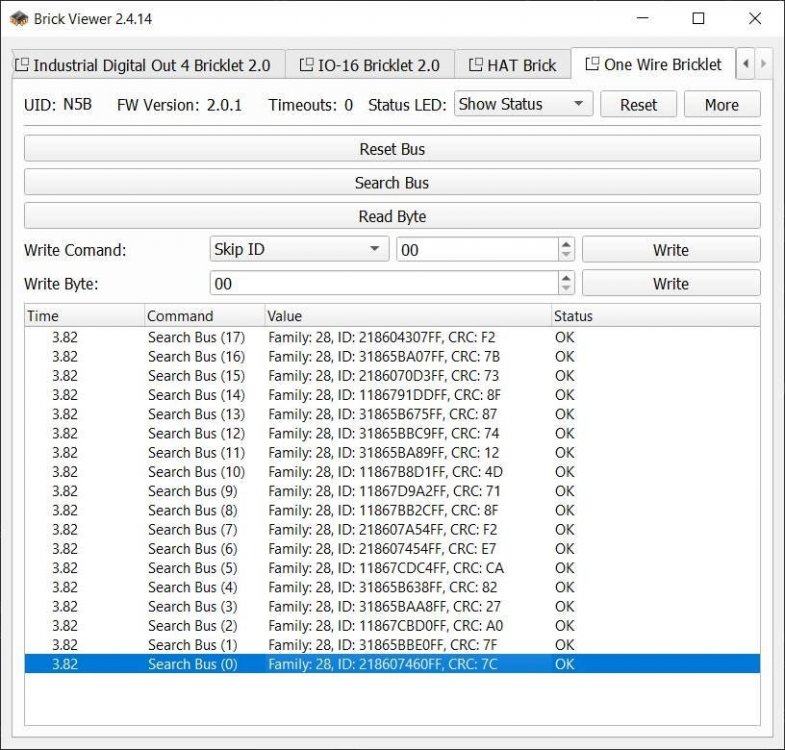Viewport: 785px width, 750px height.
Task: Click value ID: 218607454FF, CRC: E7
Action: pos(417,548)
